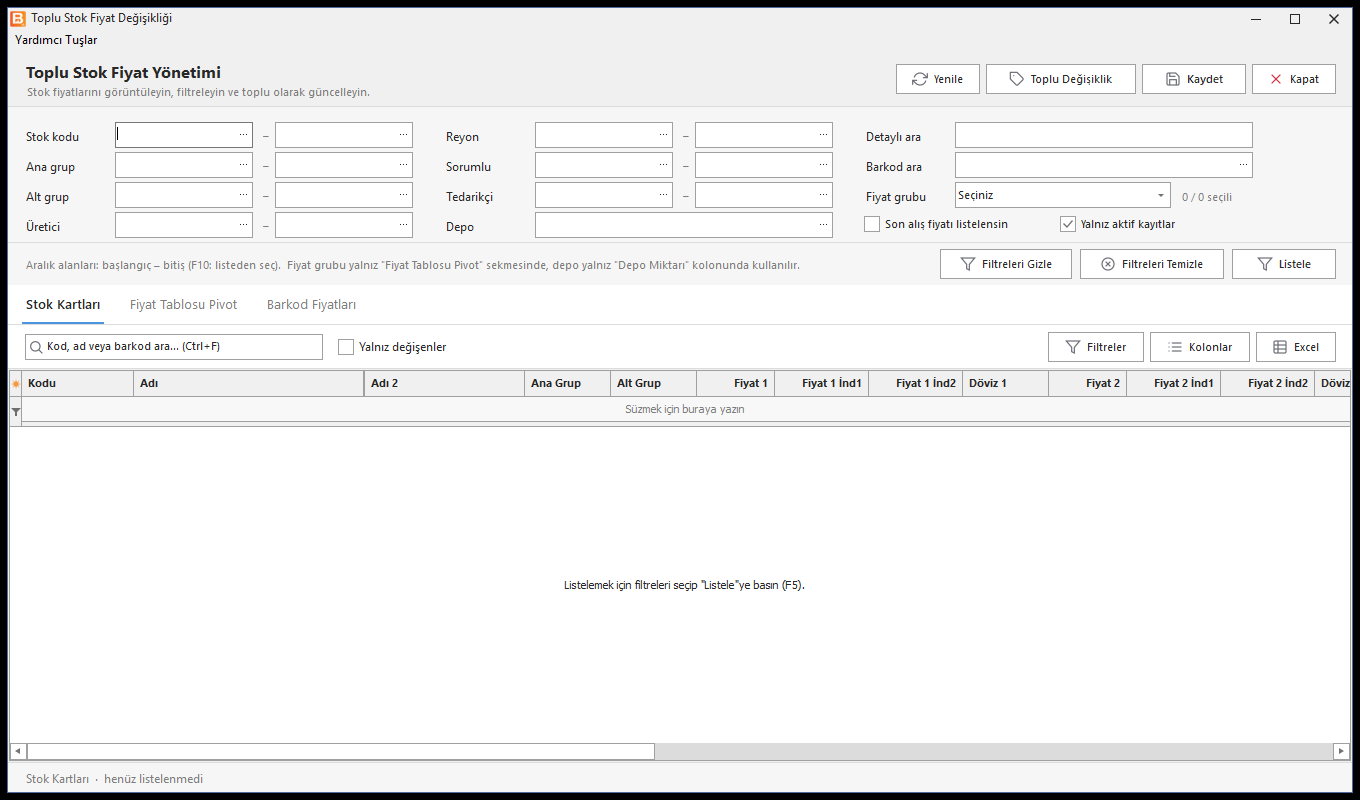This screenshot has width=1360, height=800.
Task: Click the list icon on Kolonlar
Action: click(1174, 347)
